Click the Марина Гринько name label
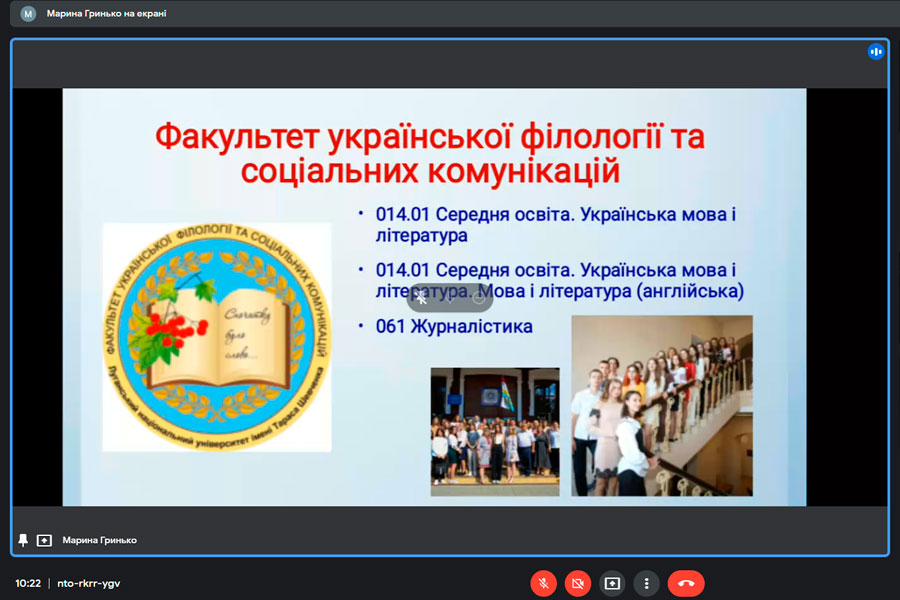Screen dimensions: 900x600 coord(99,540)
